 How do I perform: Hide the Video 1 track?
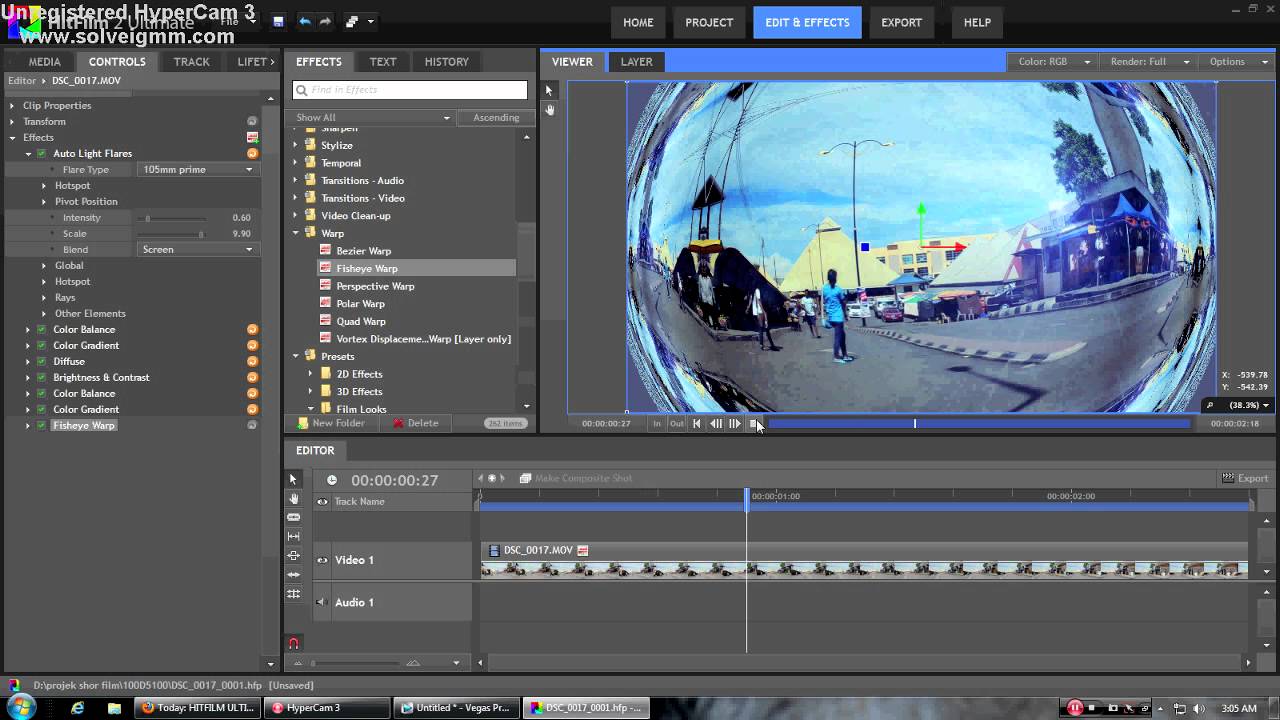(322, 560)
